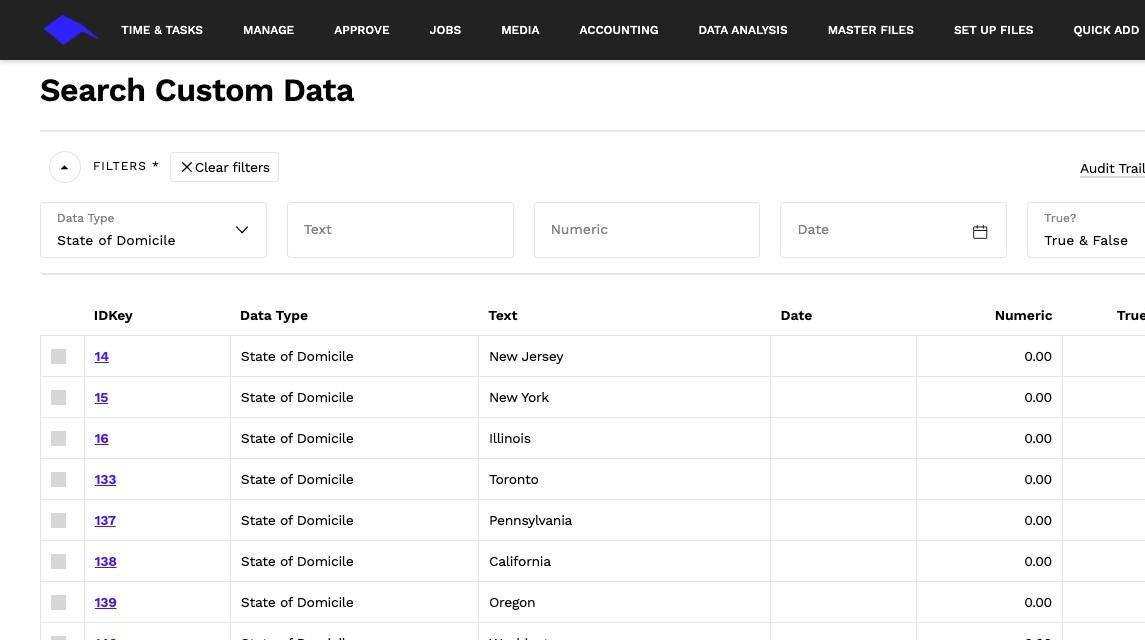
Task: Tick the checkbox for New Jersey row
Action: pos(58,357)
